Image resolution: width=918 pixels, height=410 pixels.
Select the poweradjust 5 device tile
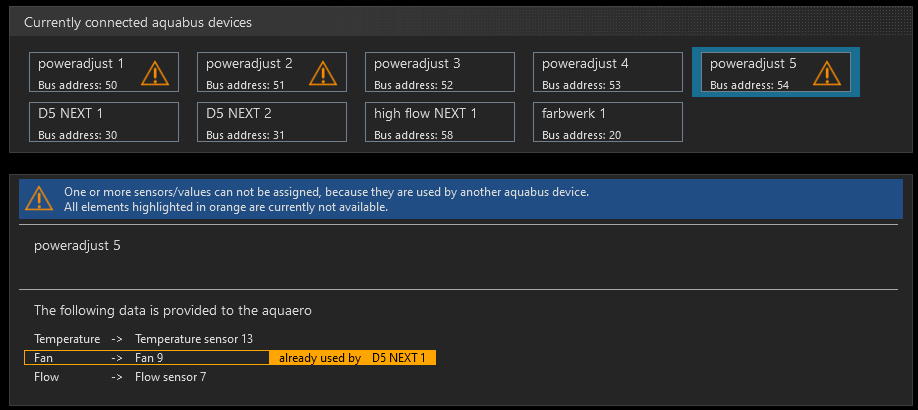click(760, 72)
